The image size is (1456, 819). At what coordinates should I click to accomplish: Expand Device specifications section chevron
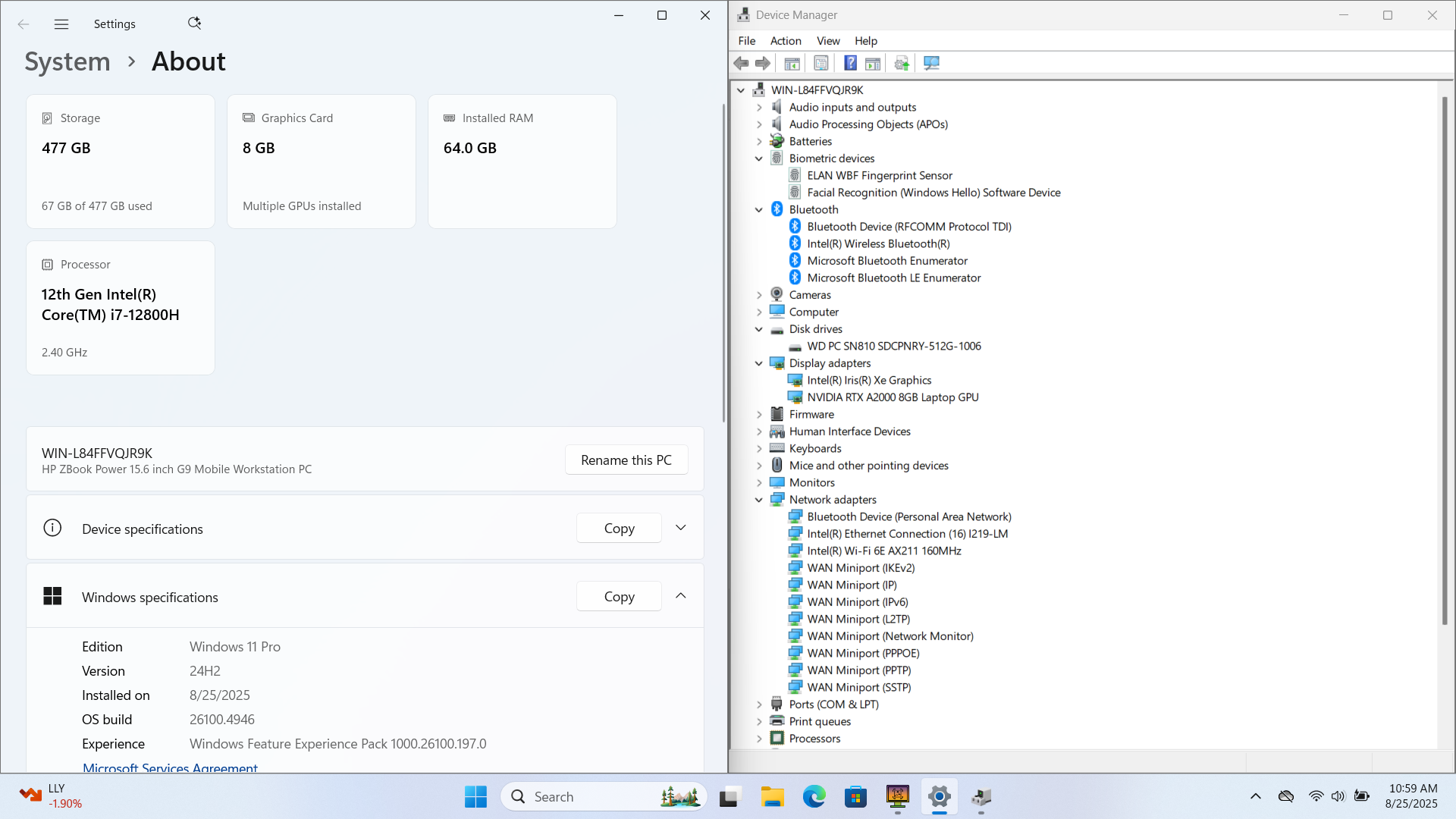click(x=681, y=528)
